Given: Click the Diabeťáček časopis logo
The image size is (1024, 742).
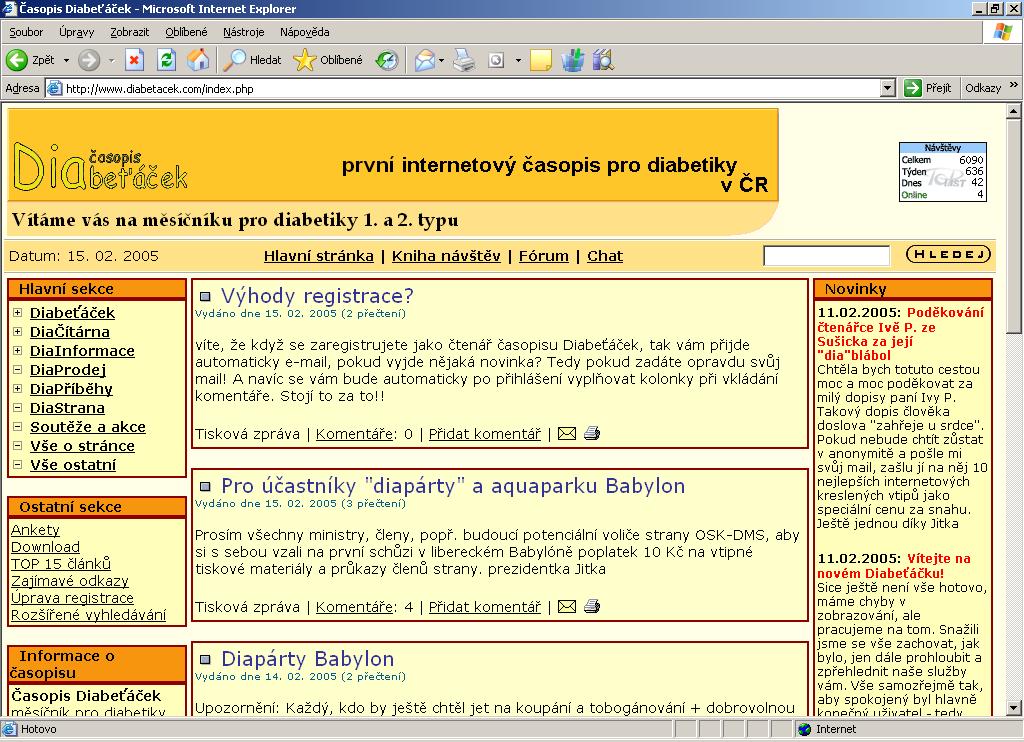Looking at the screenshot, I should pos(101,168).
